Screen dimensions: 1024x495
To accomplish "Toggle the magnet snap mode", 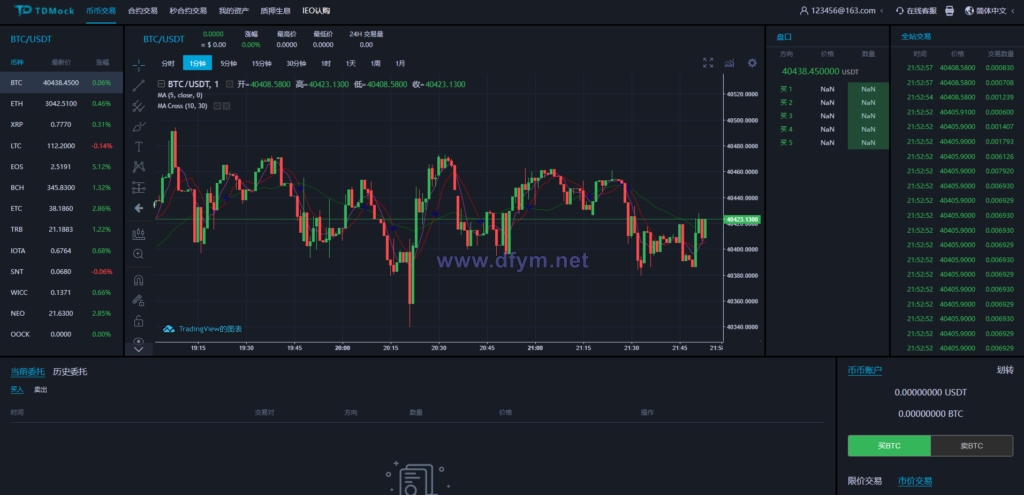I will (x=138, y=280).
